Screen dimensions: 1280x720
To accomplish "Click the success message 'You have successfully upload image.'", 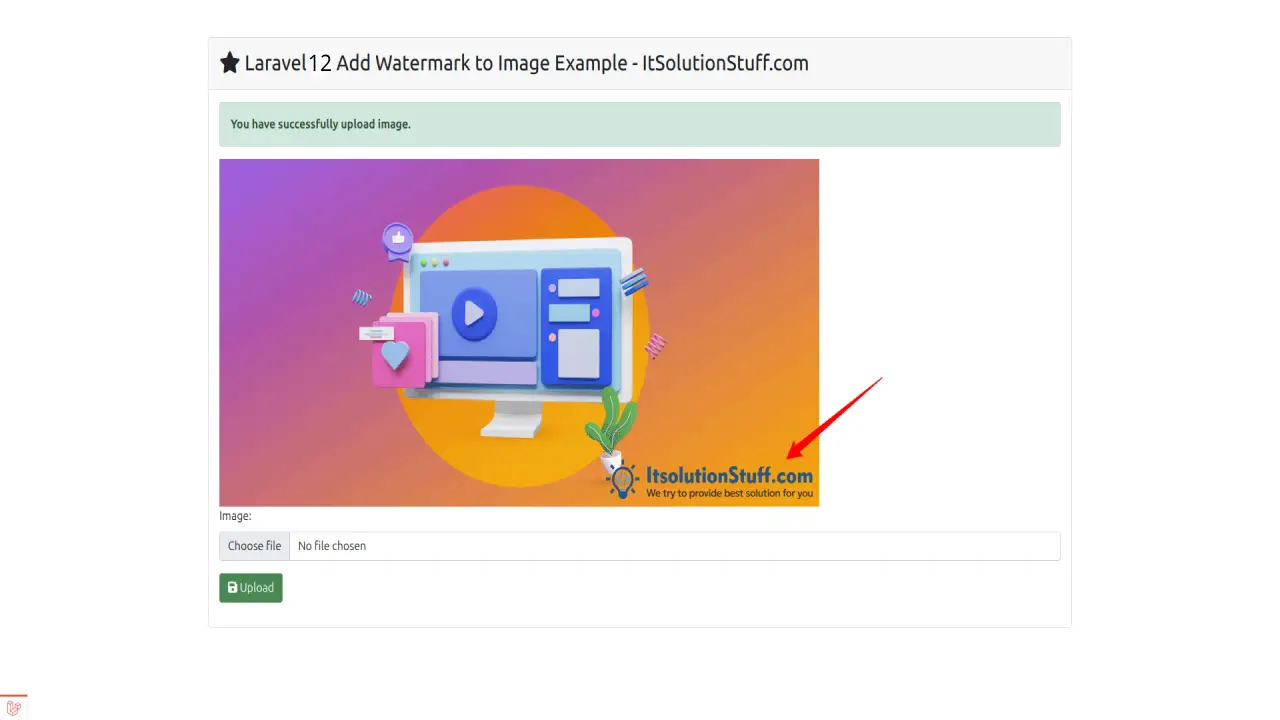I will (x=320, y=124).
